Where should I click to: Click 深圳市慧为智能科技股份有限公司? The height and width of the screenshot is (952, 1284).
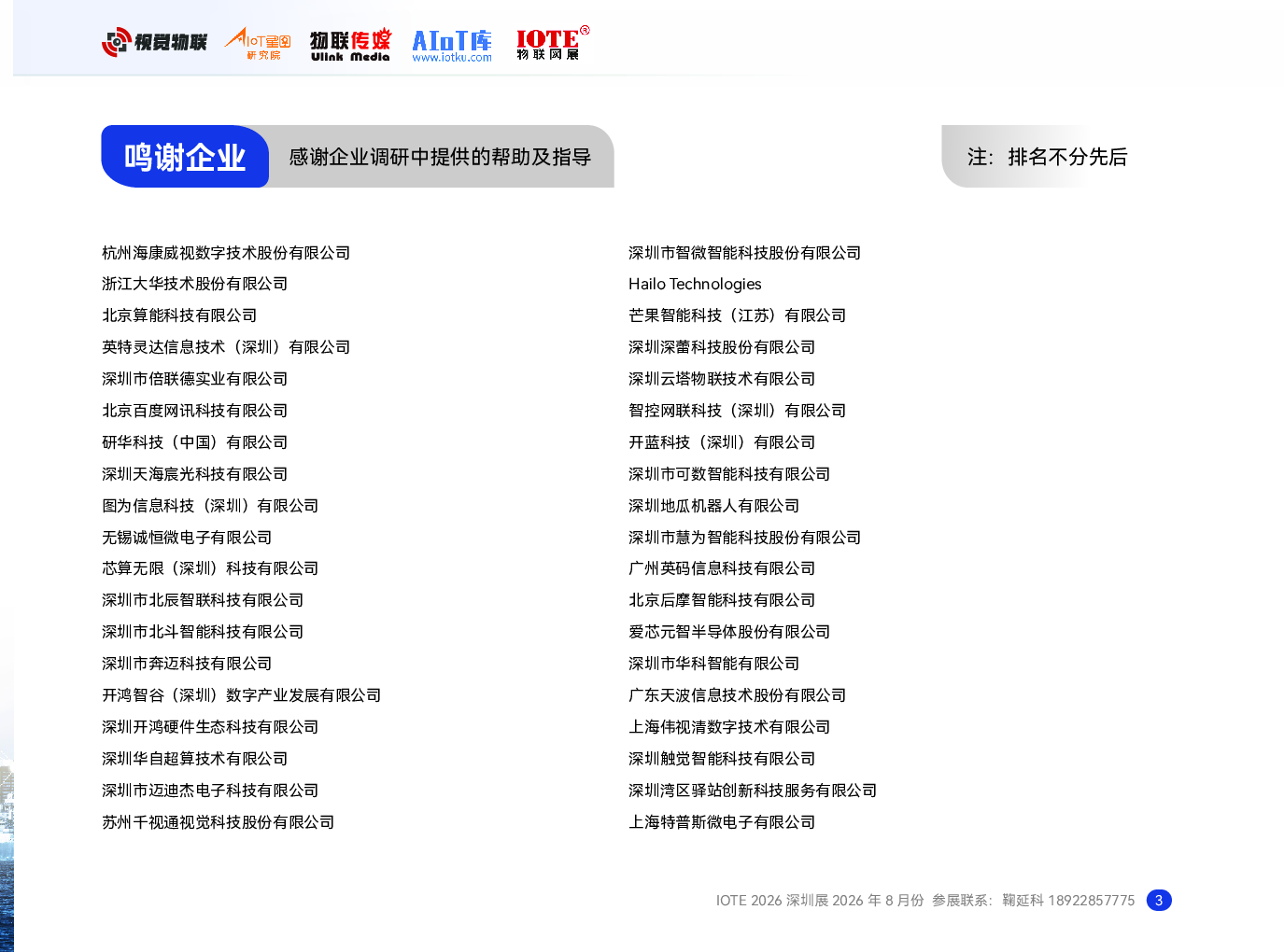click(745, 538)
